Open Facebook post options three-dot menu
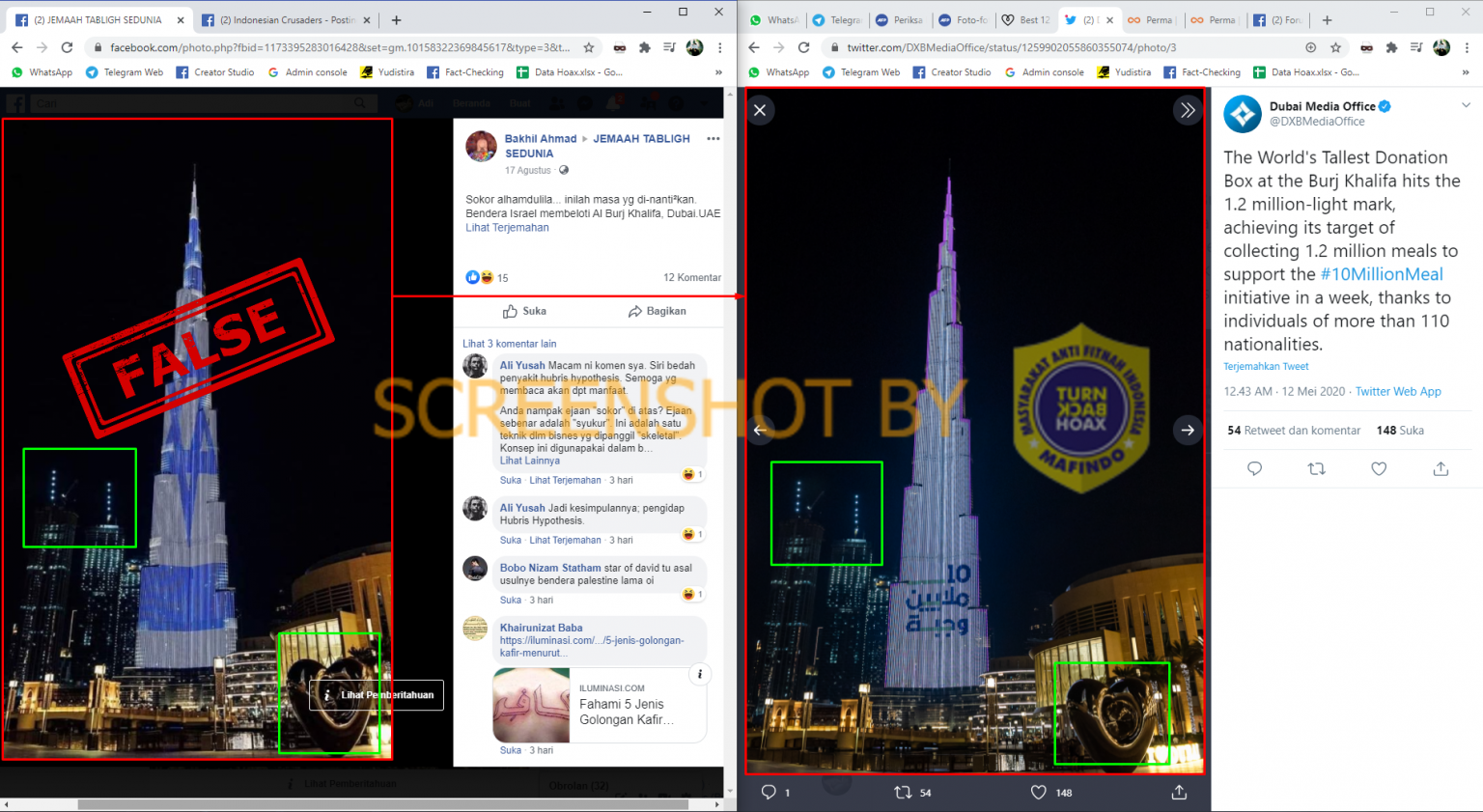This screenshot has width=1483, height=812. click(x=714, y=139)
